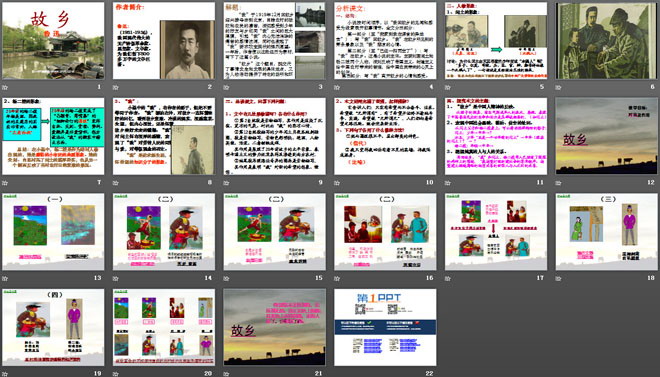Click the animation star icon under slide 15
This screenshot has width=660, height=377.
[226, 278]
